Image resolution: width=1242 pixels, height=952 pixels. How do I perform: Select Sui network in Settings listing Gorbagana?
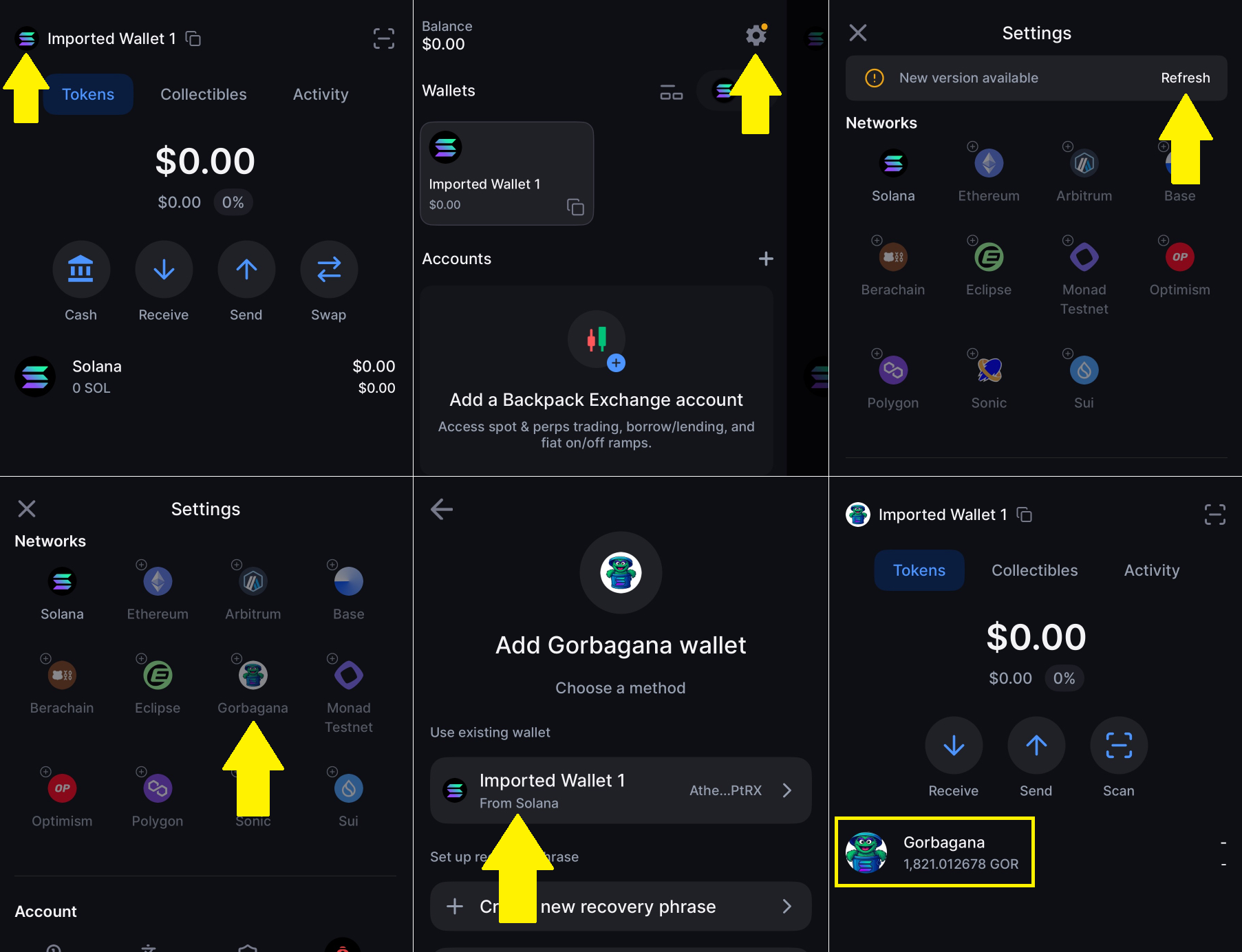click(349, 788)
